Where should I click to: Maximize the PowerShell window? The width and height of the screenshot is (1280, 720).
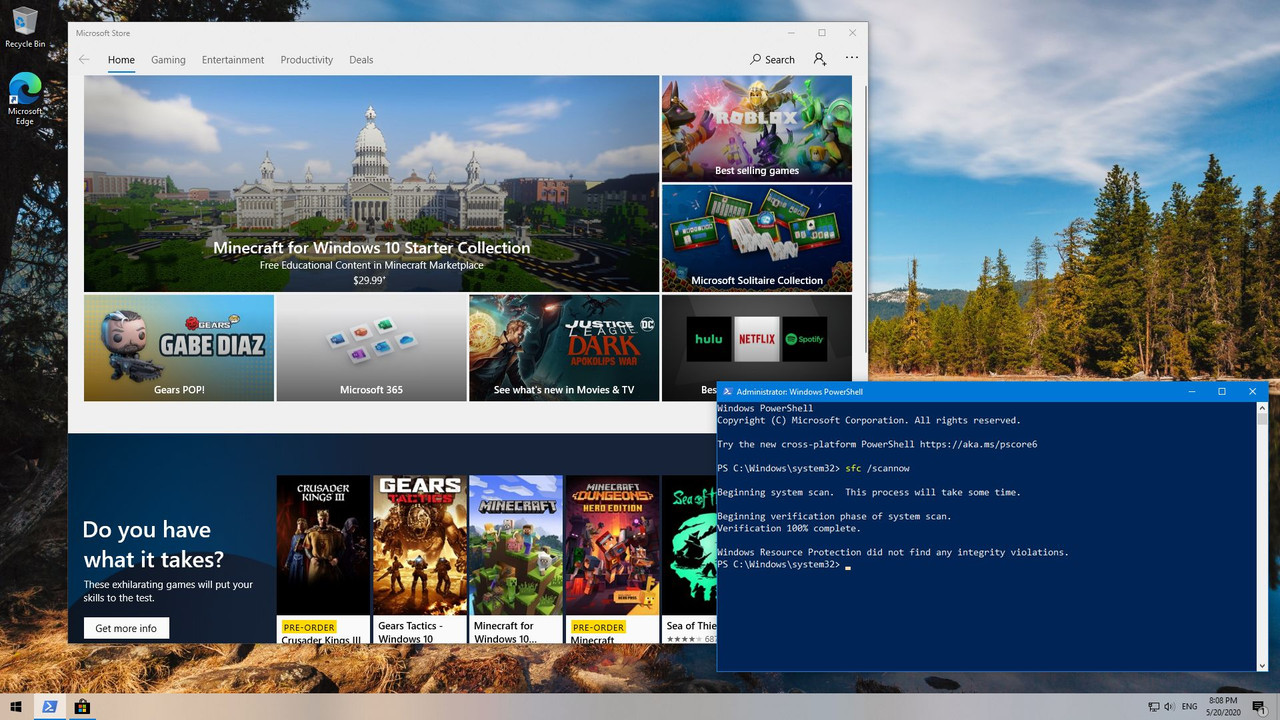point(1221,392)
